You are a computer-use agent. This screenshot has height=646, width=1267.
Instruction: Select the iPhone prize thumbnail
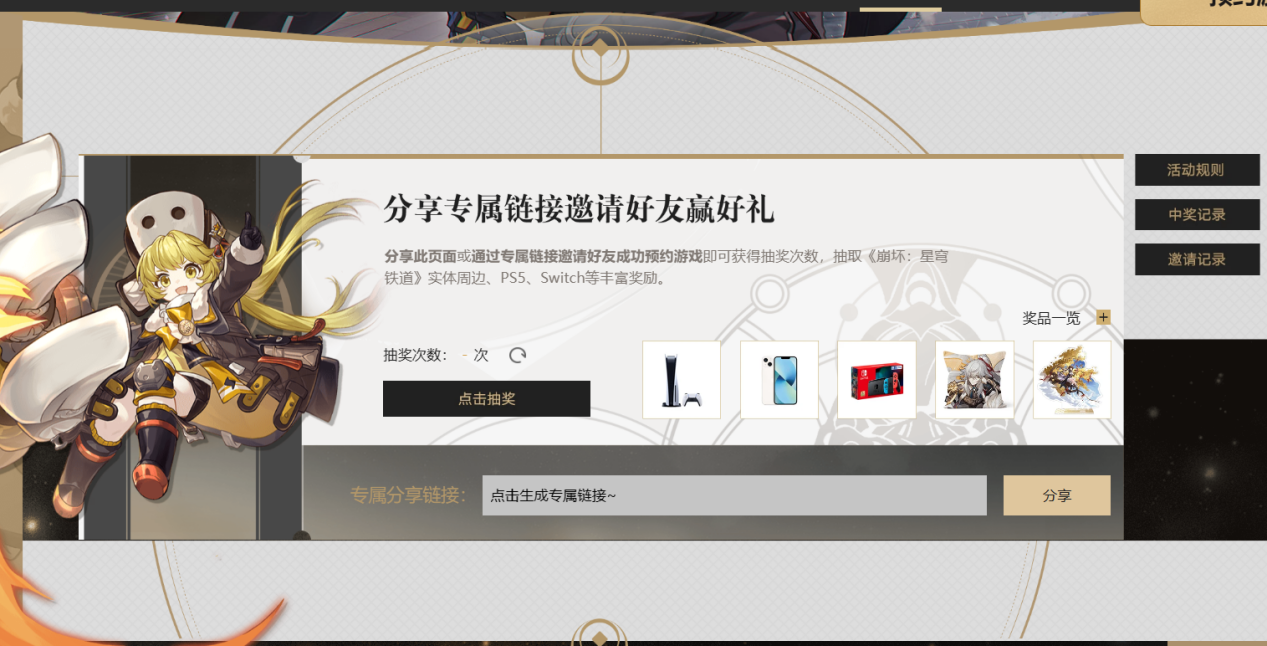tap(779, 380)
